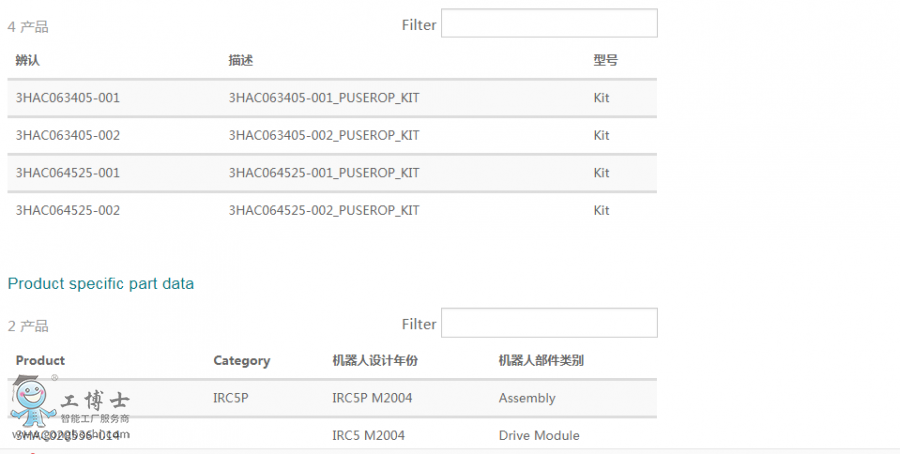Open part 3HAC064525-002 in identification column
The image size is (900, 454).
click(x=68, y=210)
